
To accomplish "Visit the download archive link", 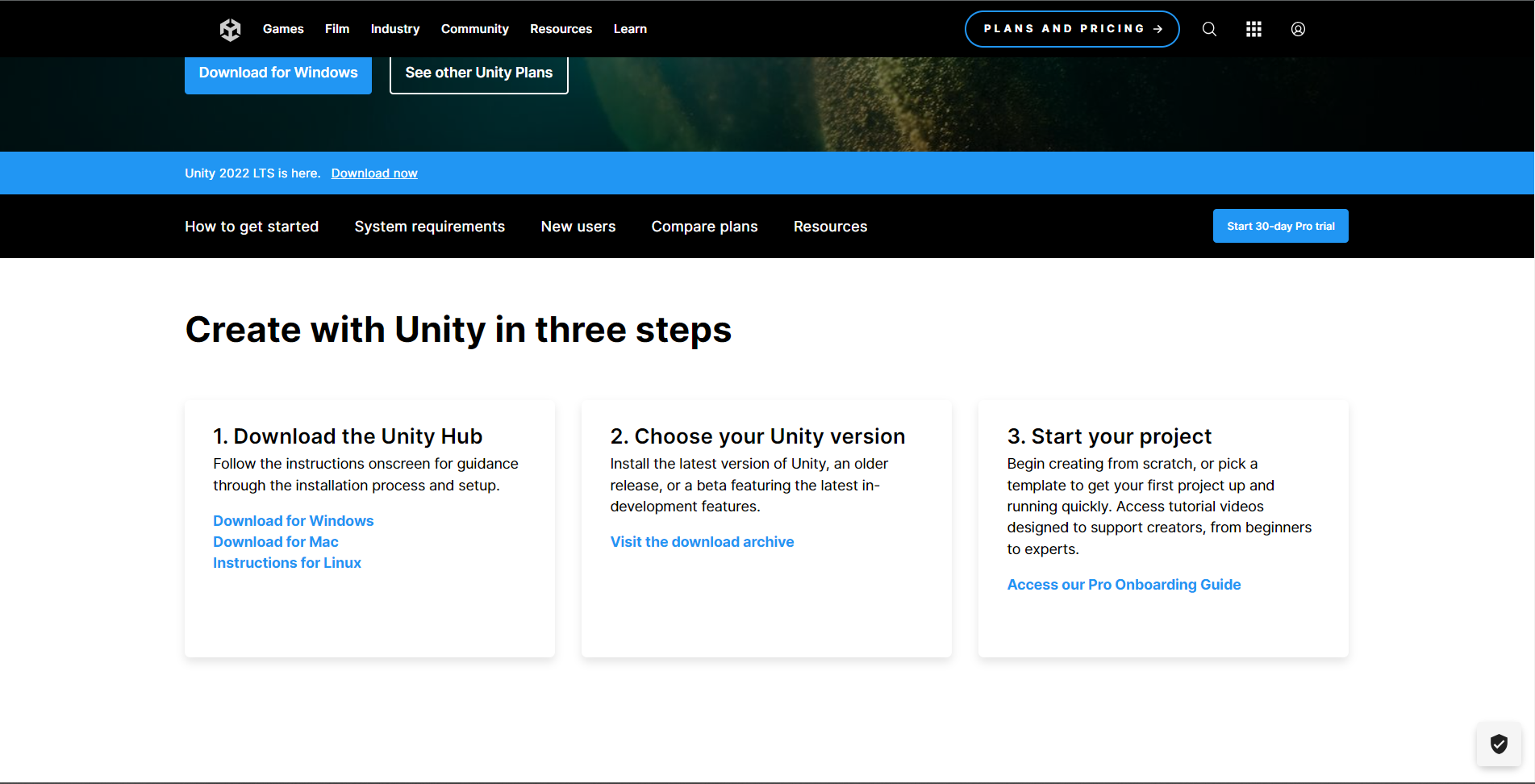I will pyautogui.click(x=703, y=542).
